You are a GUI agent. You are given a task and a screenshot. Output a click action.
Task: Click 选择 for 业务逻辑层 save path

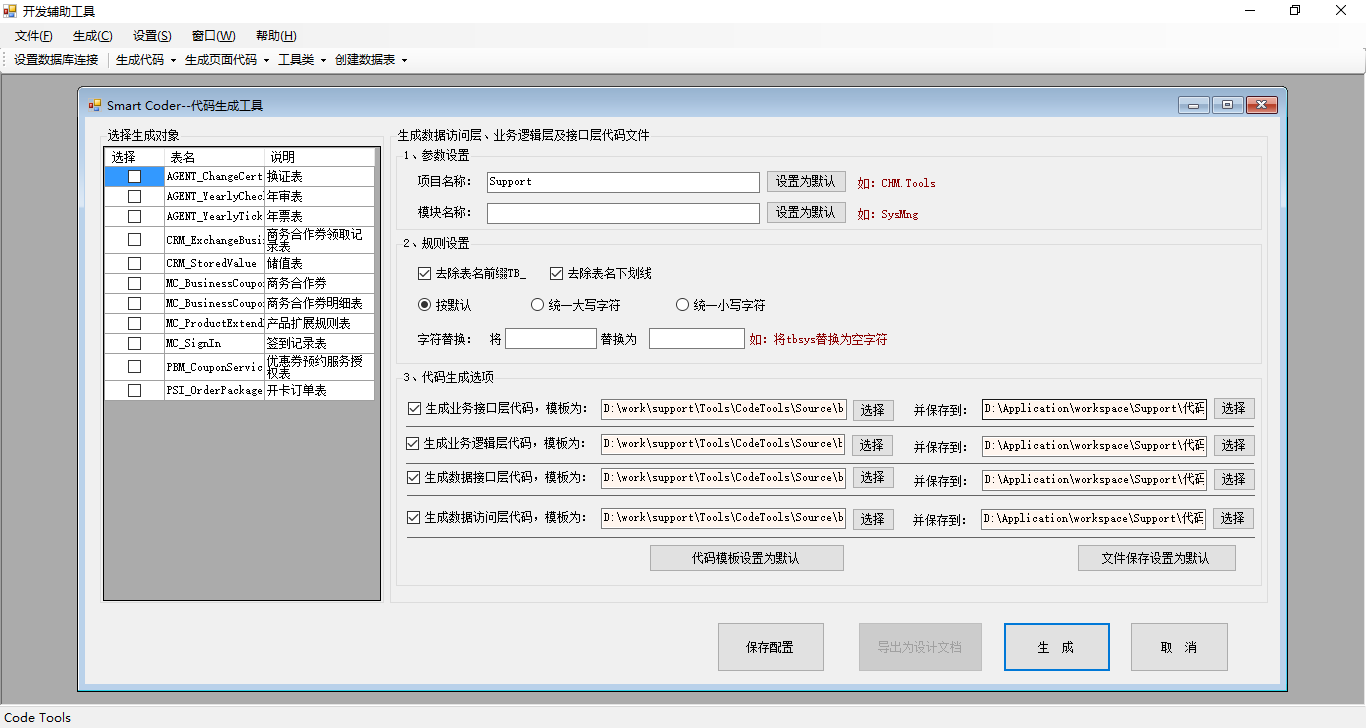pos(1234,445)
